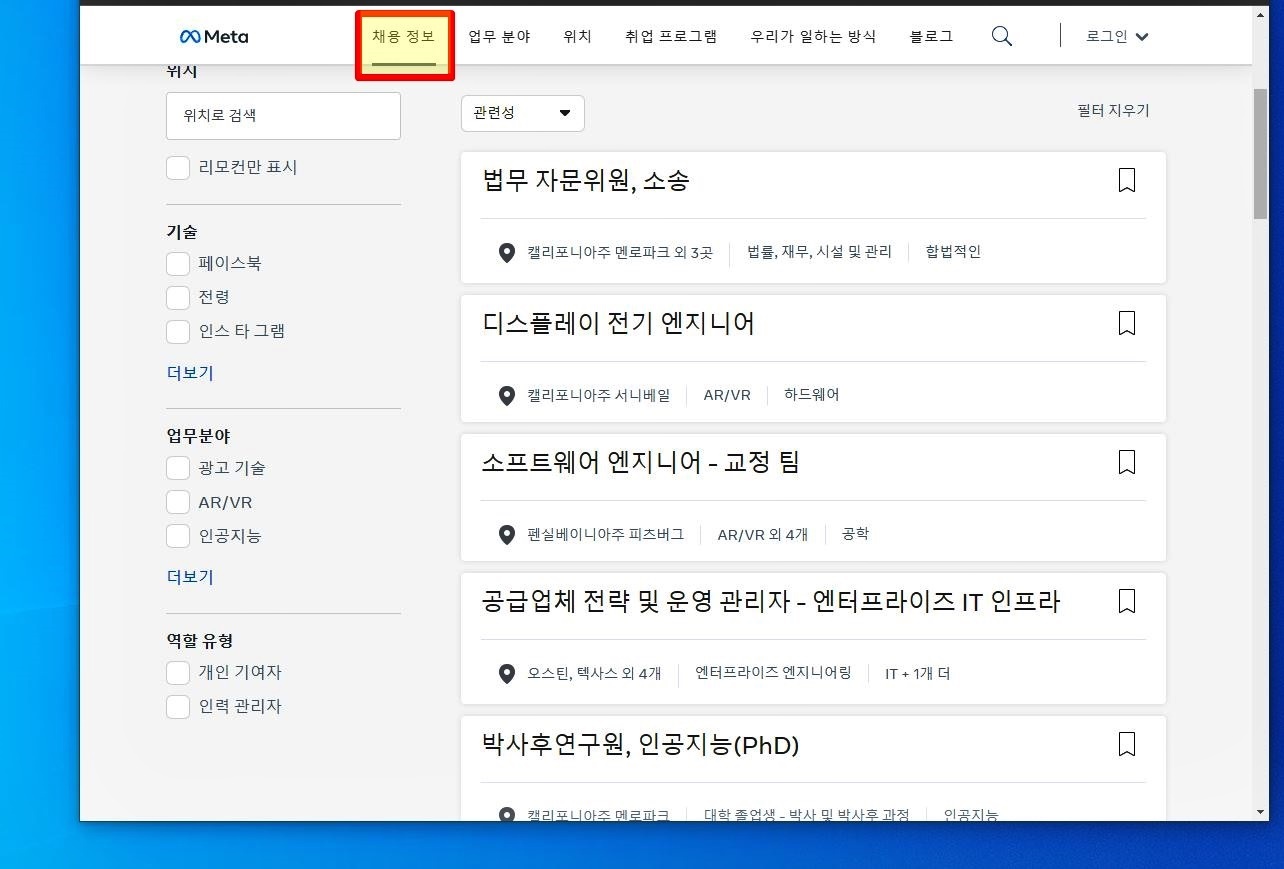Image resolution: width=1284 pixels, height=869 pixels.
Task: Open the 관련성 sort dropdown
Action: click(523, 113)
